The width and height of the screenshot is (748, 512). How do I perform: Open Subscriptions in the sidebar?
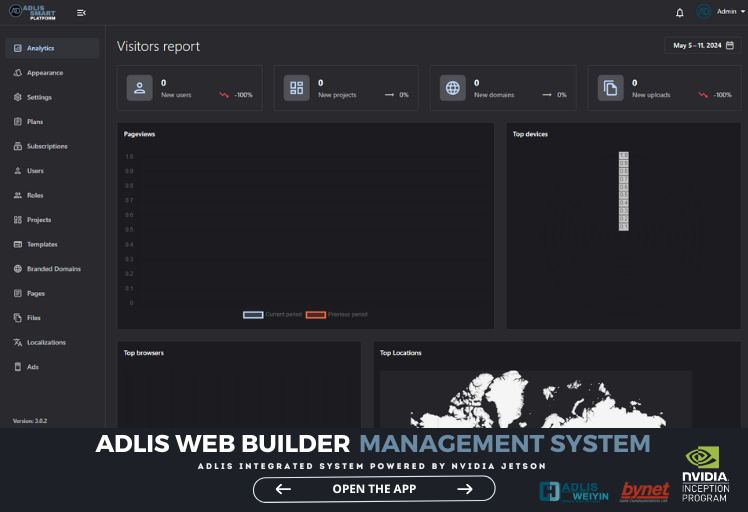(47, 146)
